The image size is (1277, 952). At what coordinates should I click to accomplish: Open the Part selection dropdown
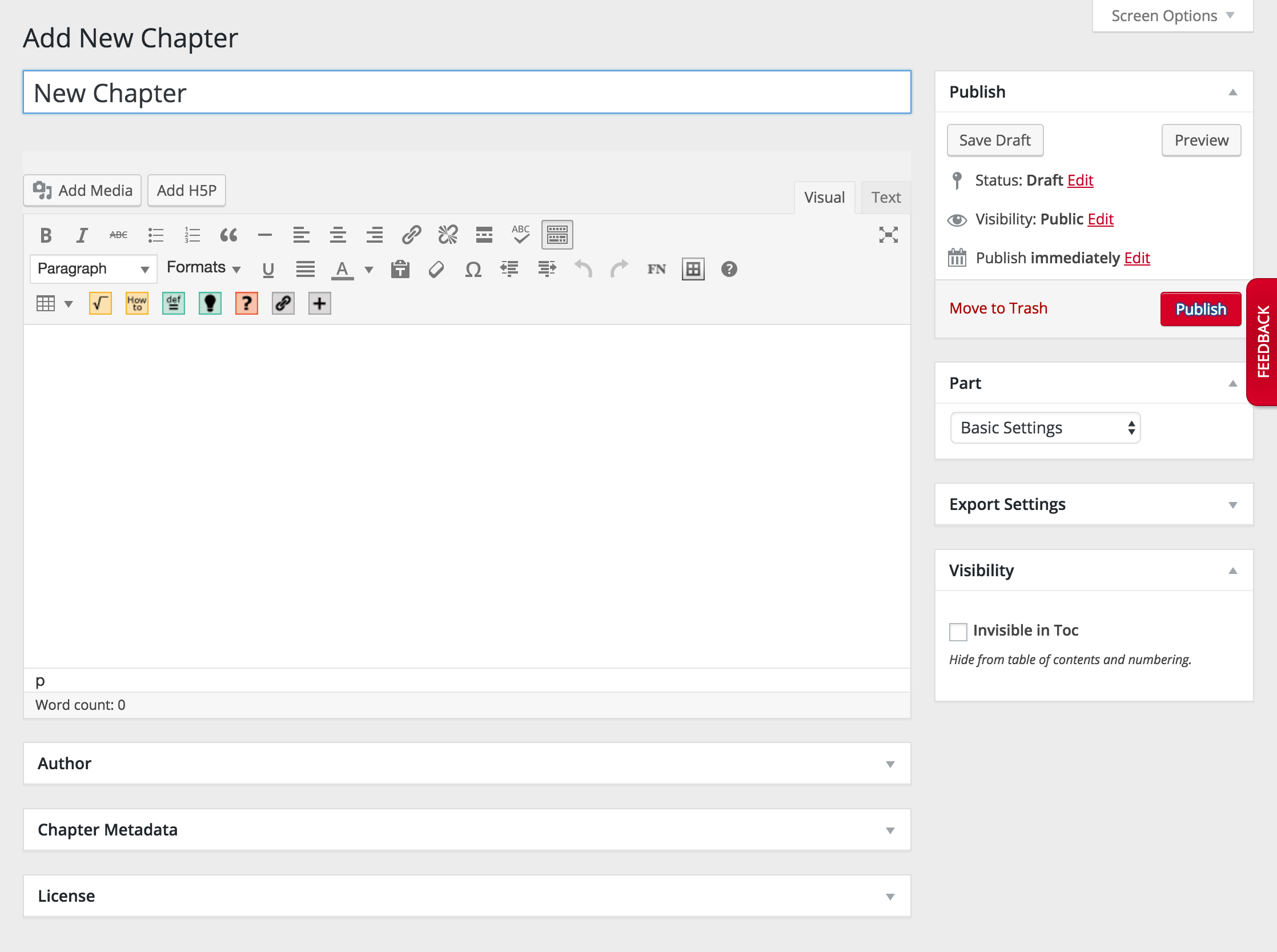[1045, 428]
